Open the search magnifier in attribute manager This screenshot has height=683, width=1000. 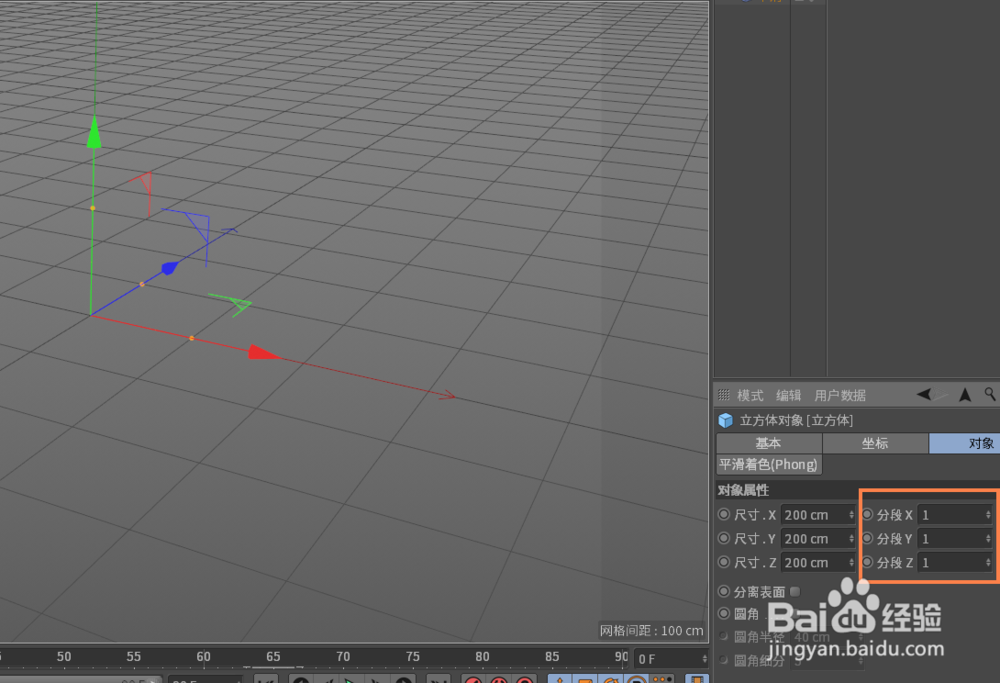990,394
